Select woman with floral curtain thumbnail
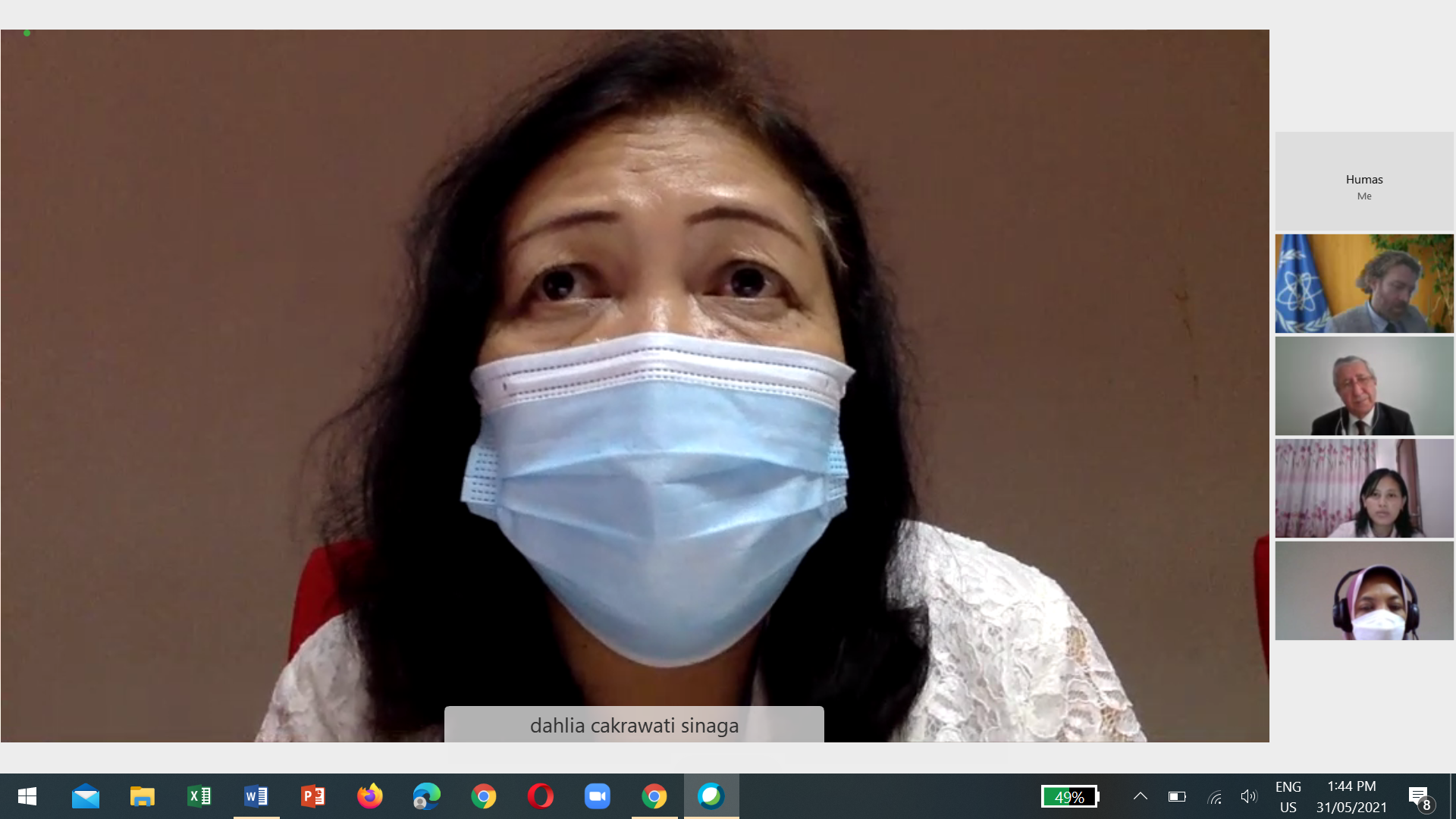The height and width of the screenshot is (819, 1456). click(1364, 488)
